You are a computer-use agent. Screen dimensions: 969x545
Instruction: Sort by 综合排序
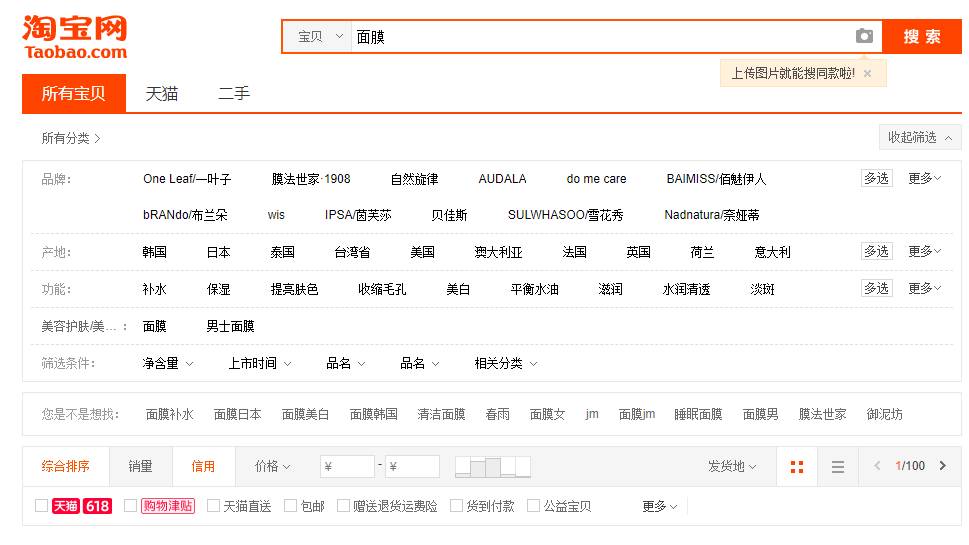(x=66, y=466)
